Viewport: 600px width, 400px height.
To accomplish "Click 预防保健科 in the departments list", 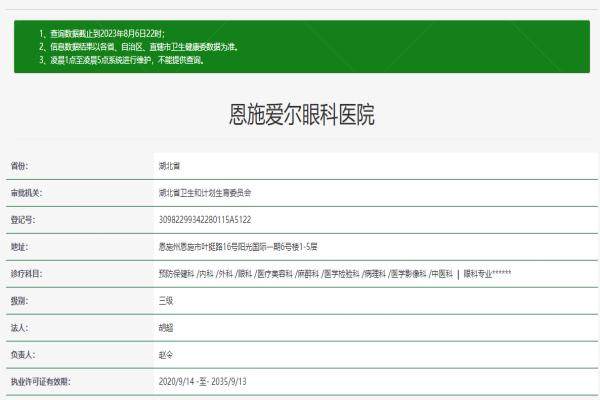I will pos(176,274).
